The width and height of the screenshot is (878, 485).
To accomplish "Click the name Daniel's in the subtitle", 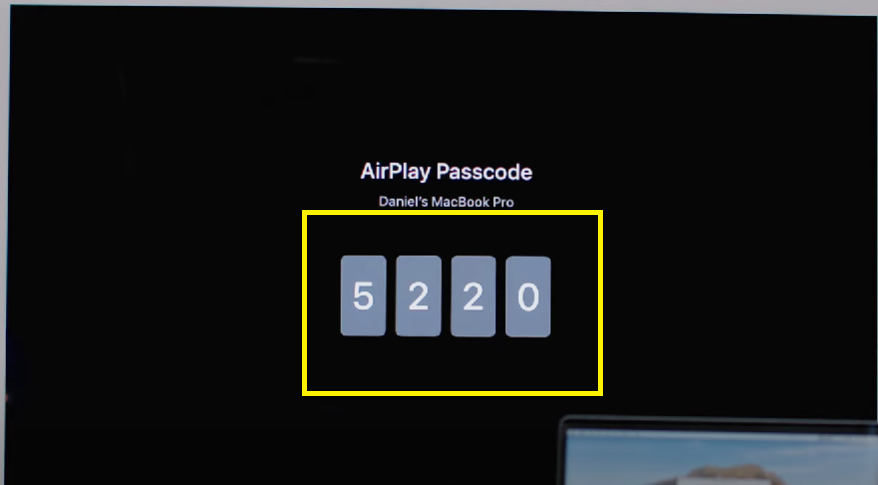I will (x=403, y=202).
